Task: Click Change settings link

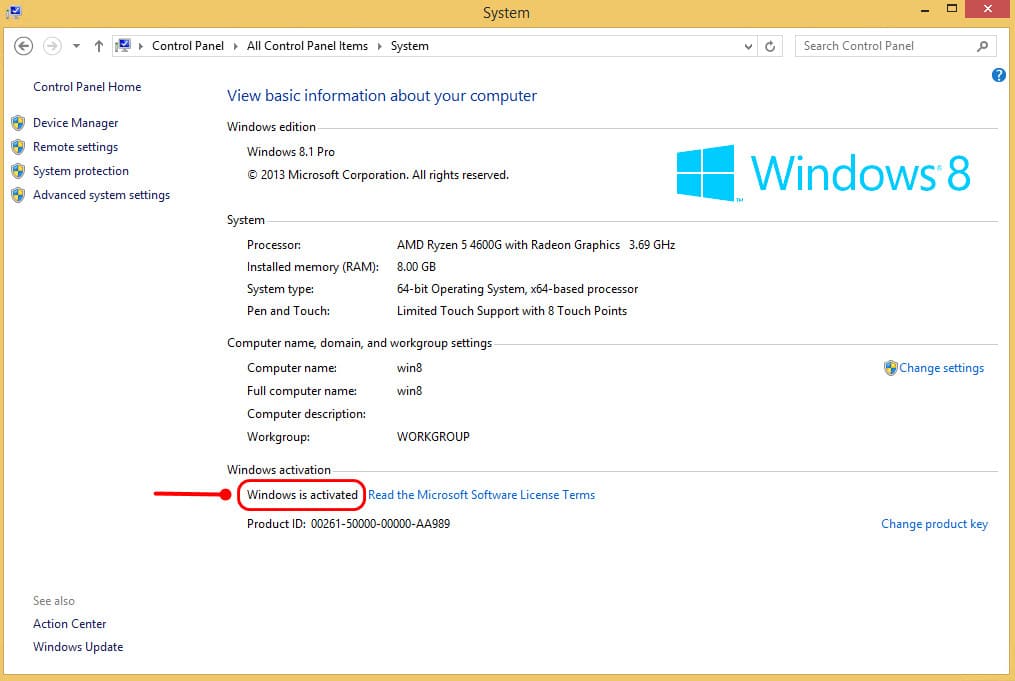Action: (x=941, y=368)
